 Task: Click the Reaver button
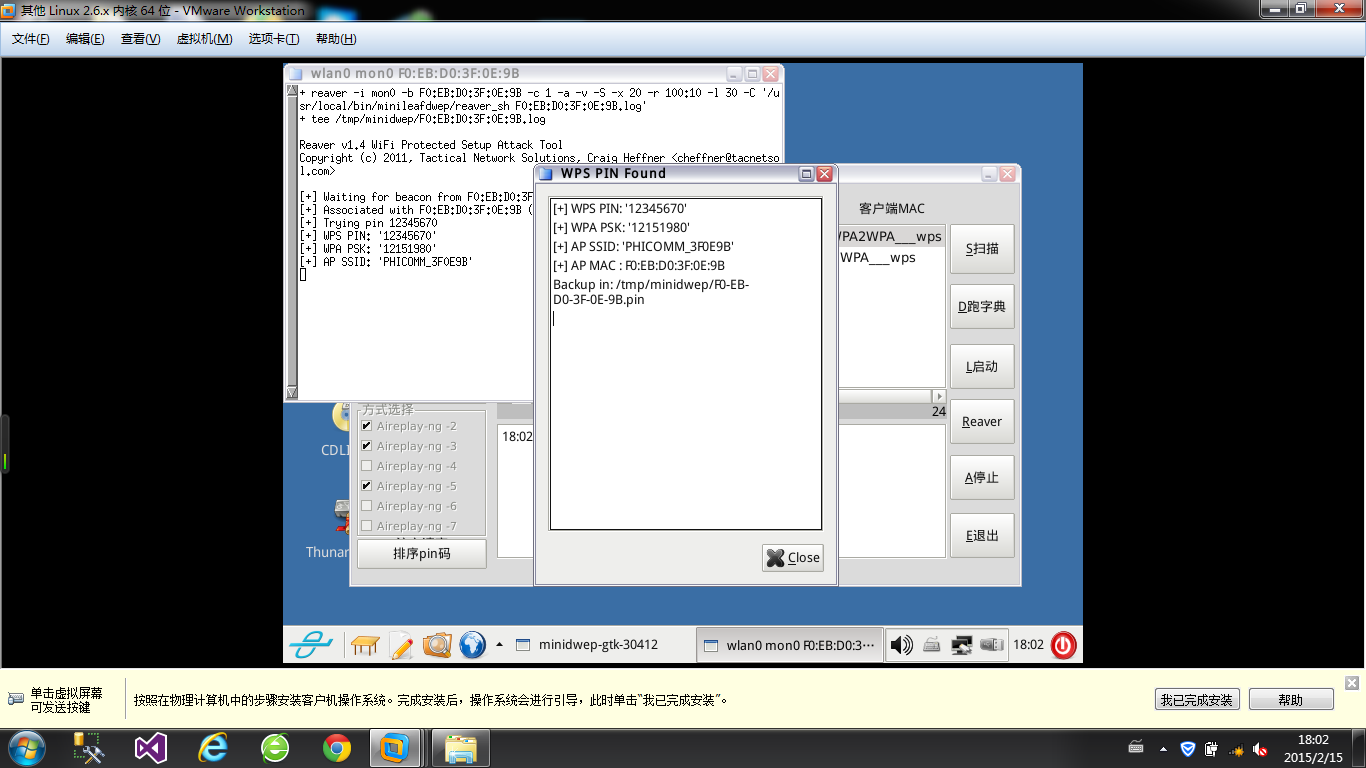[x=982, y=421]
